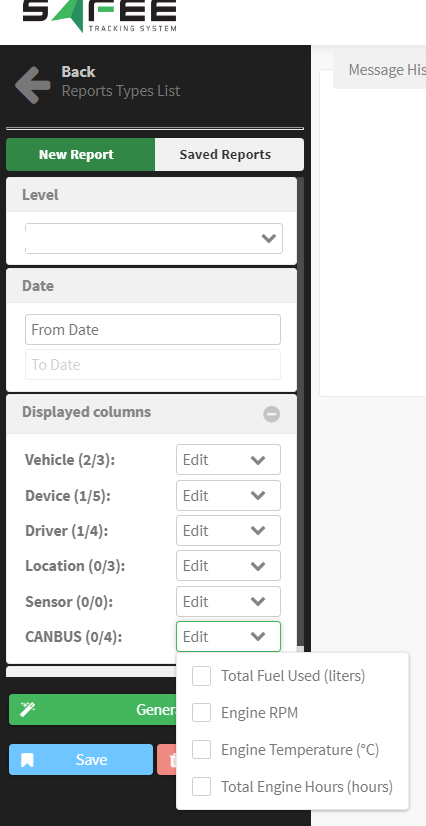Click the From Date field

click(153, 330)
